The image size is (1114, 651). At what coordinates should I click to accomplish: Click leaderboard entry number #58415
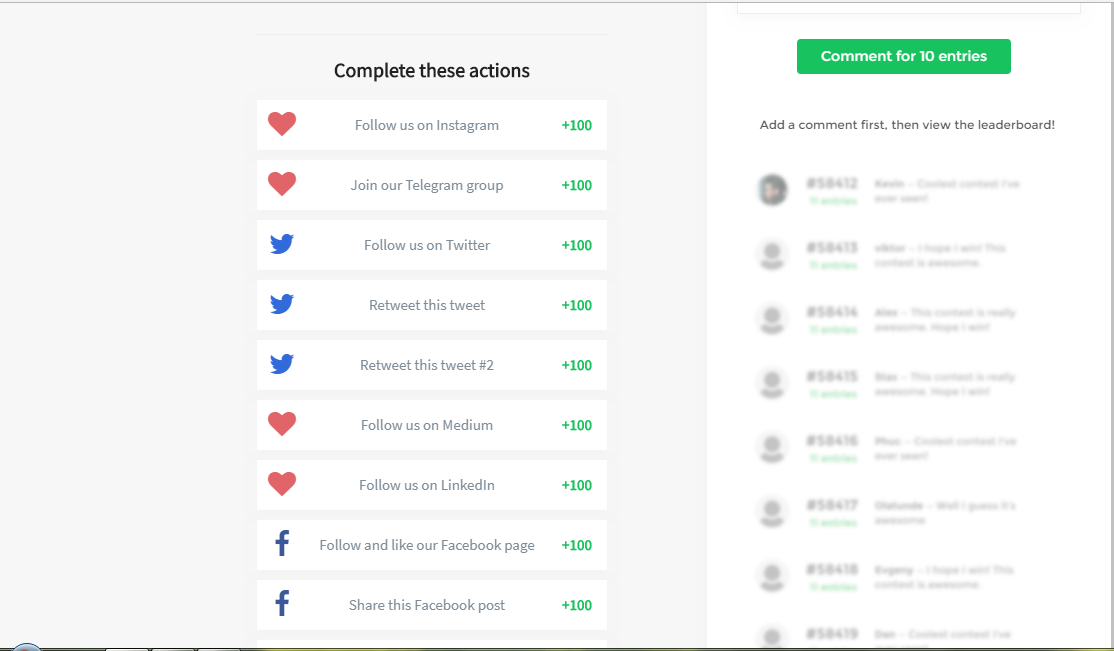pos(832,377)
